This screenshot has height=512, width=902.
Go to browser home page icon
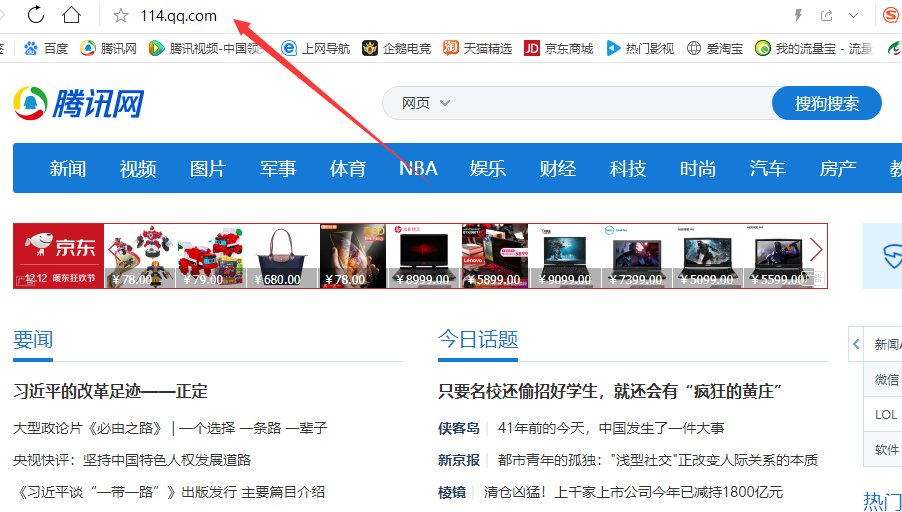[71, 15]
